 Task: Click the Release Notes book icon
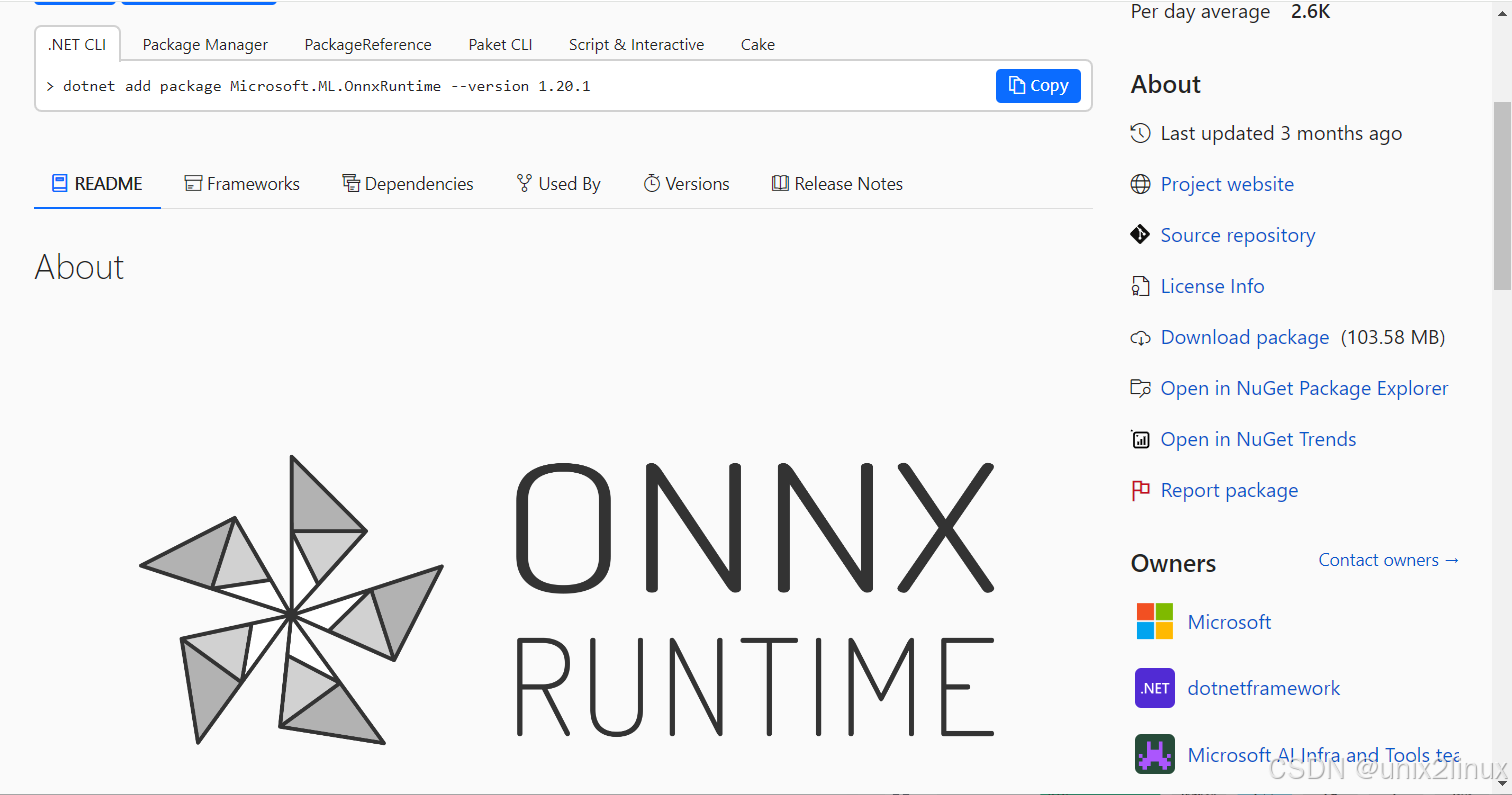781,184
